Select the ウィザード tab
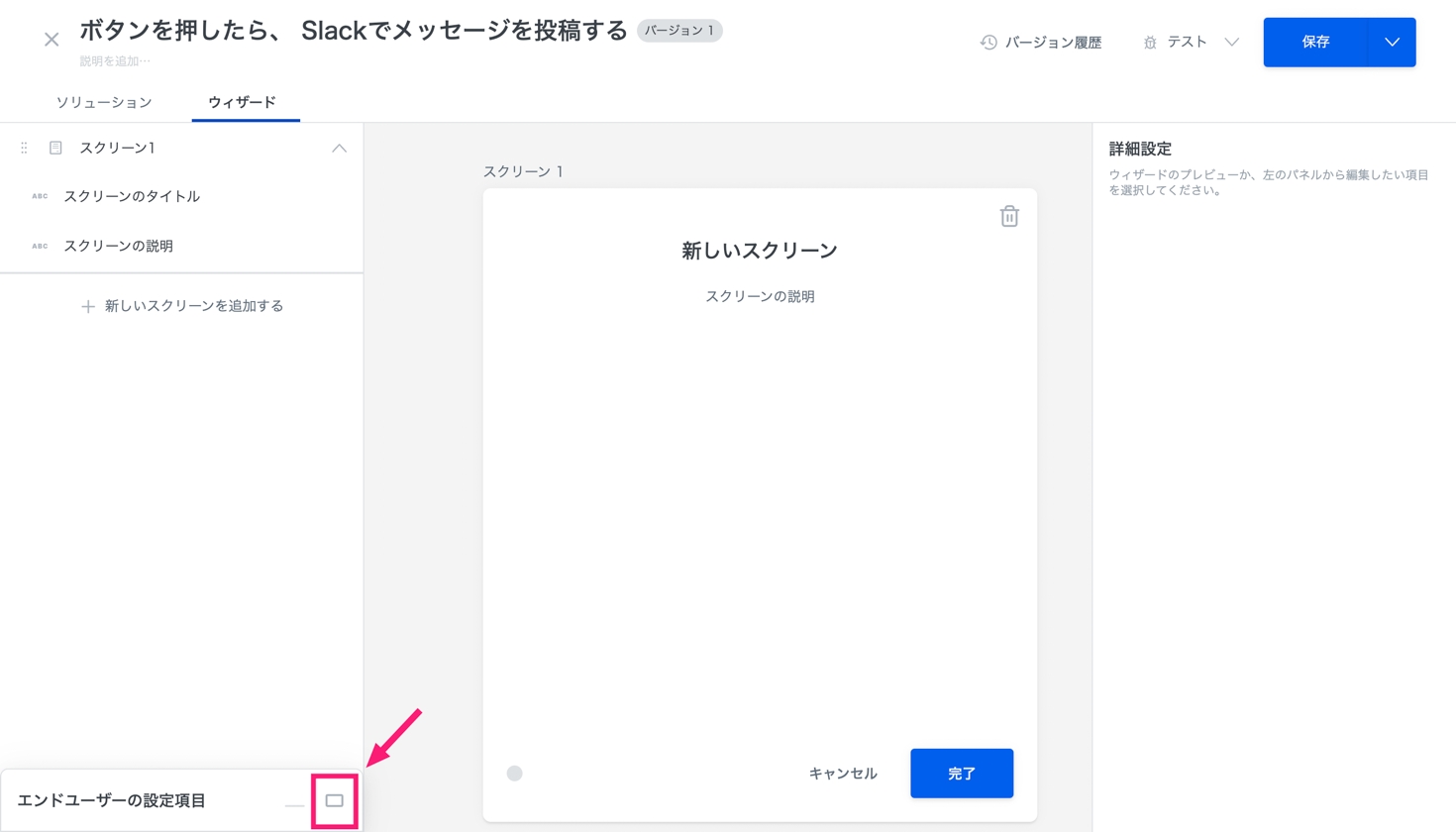 (242, 102)
